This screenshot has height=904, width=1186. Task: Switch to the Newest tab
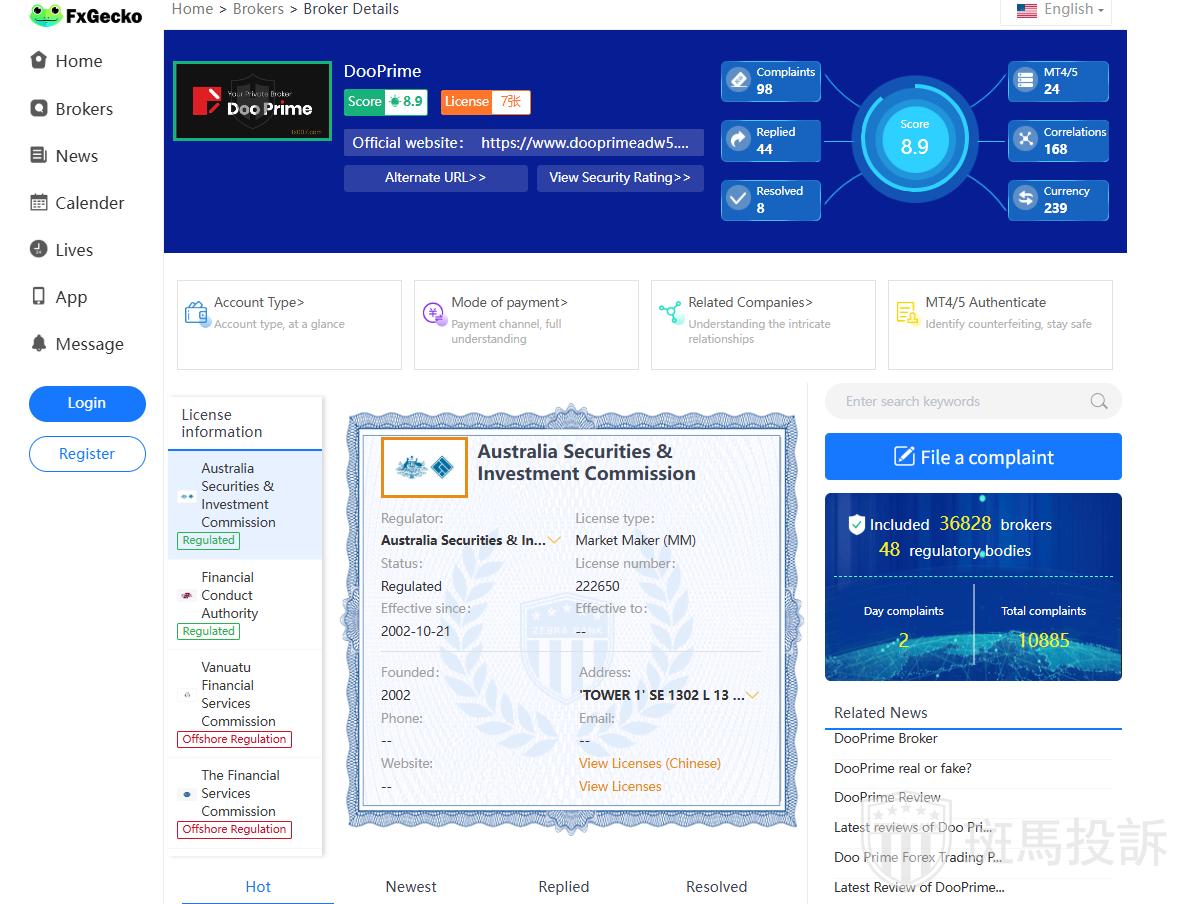coord(411,887)
